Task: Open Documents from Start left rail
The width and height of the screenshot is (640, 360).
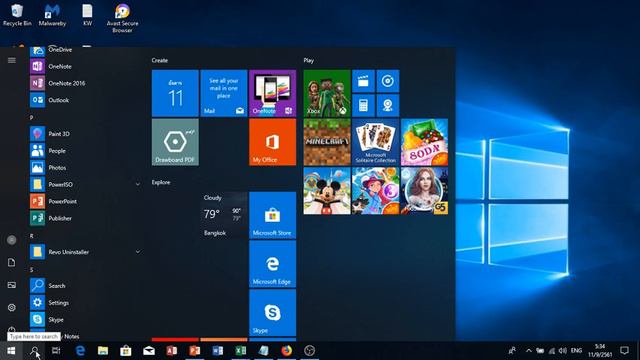Action: point(11,262)
